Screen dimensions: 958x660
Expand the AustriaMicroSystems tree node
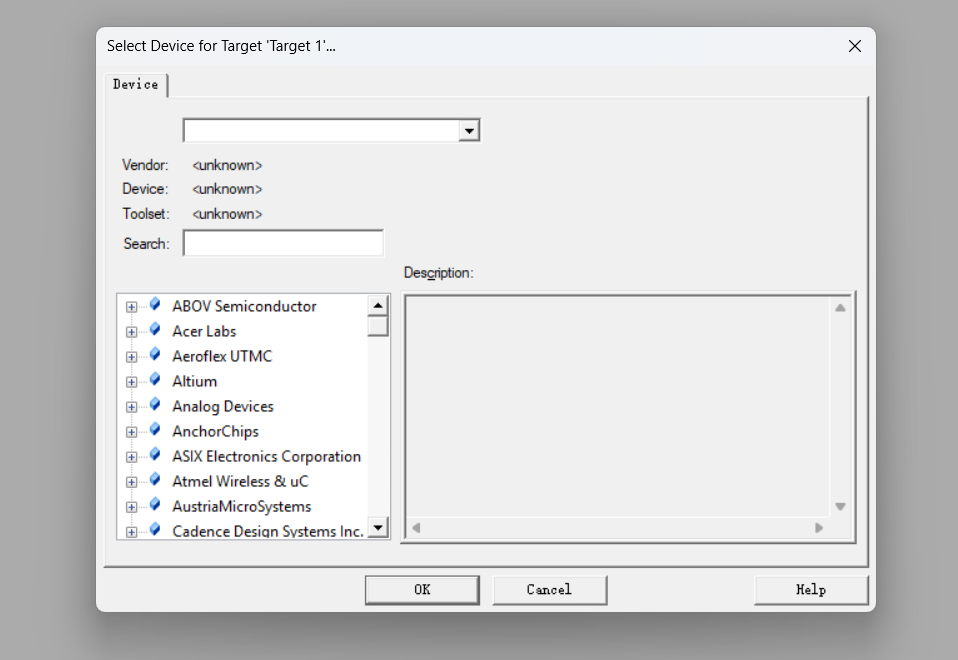[131, 507]
